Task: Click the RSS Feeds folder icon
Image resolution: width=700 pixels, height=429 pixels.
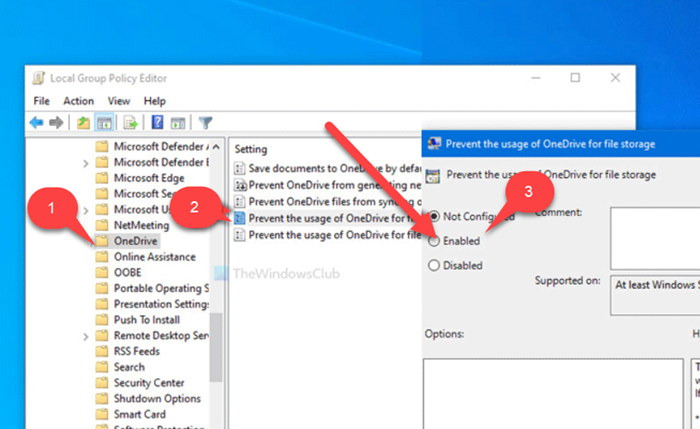Action: 102,351
